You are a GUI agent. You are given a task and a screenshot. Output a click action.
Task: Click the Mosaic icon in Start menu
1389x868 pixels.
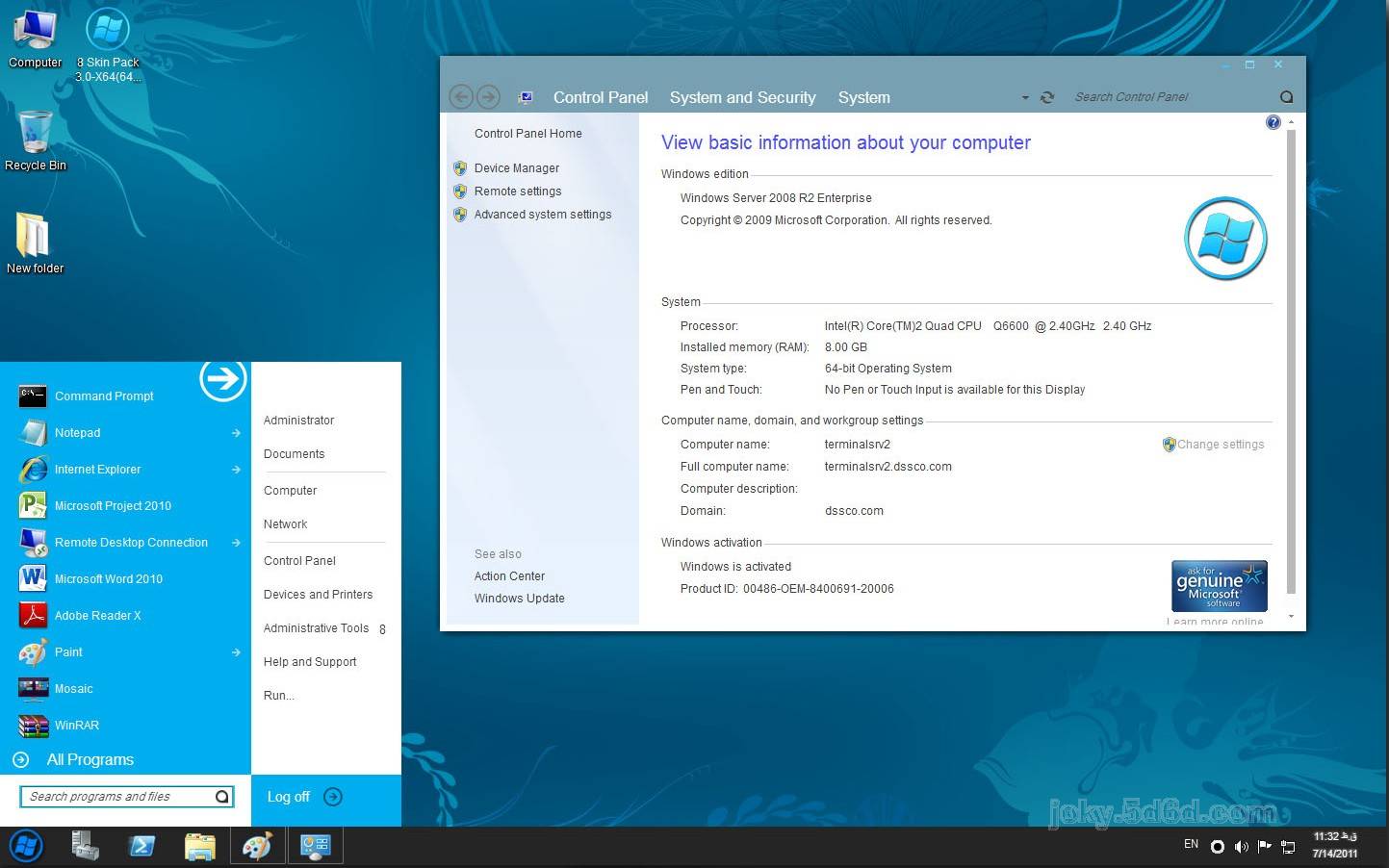(x=33, y=688)
